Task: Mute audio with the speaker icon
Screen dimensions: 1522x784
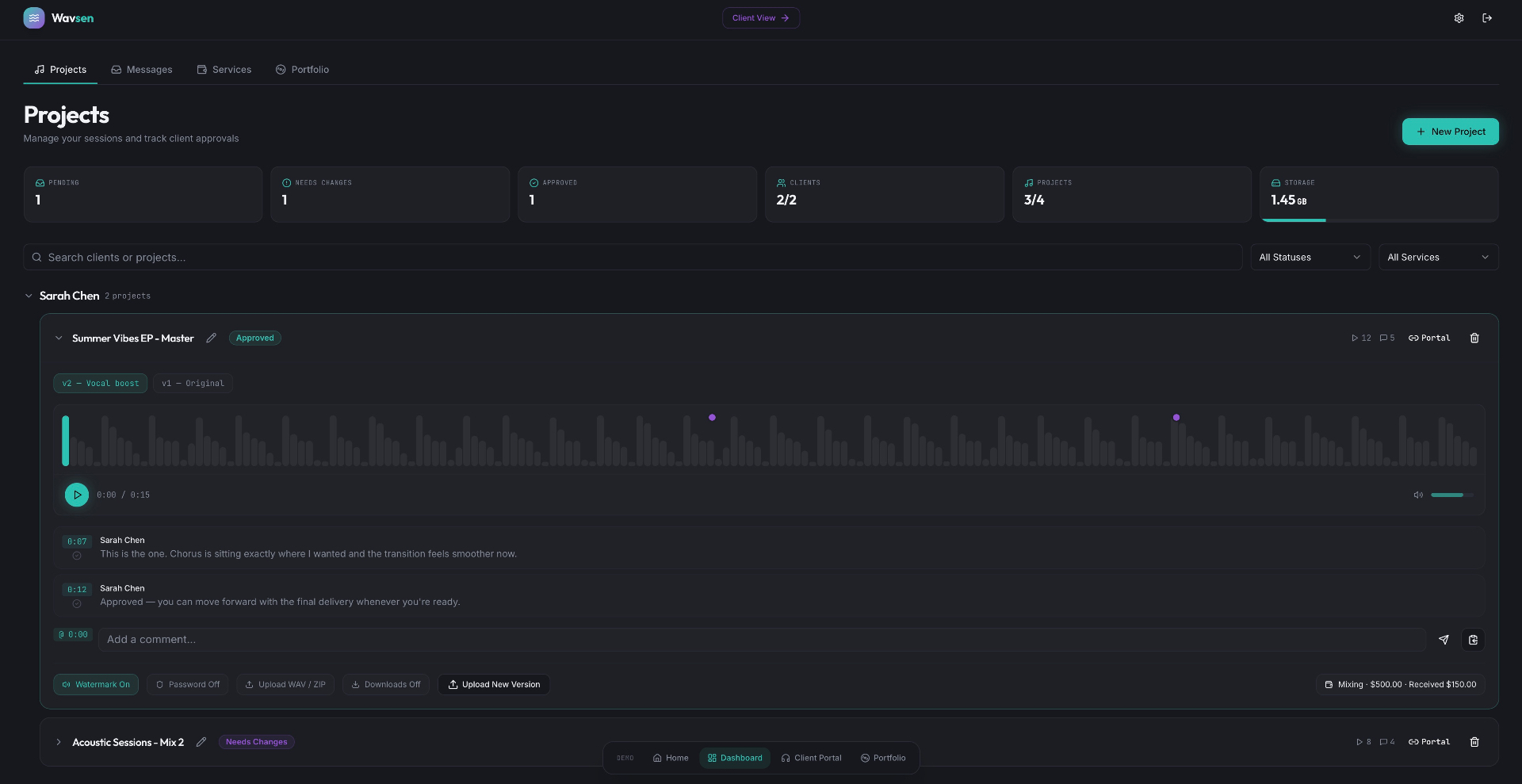Action: coord(1418,495)
